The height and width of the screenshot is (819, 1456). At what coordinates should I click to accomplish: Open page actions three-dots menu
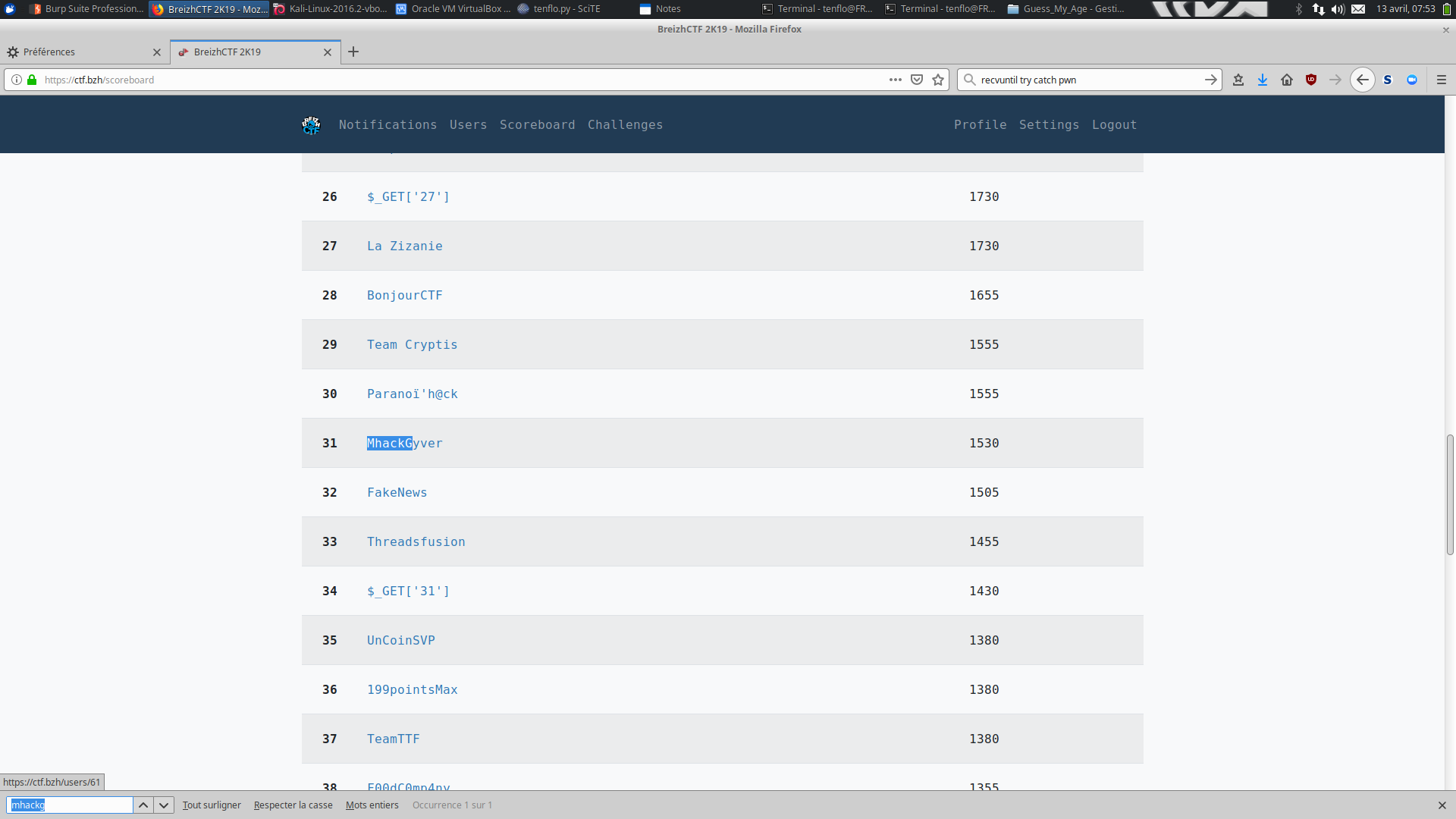[x=896, y=80]
